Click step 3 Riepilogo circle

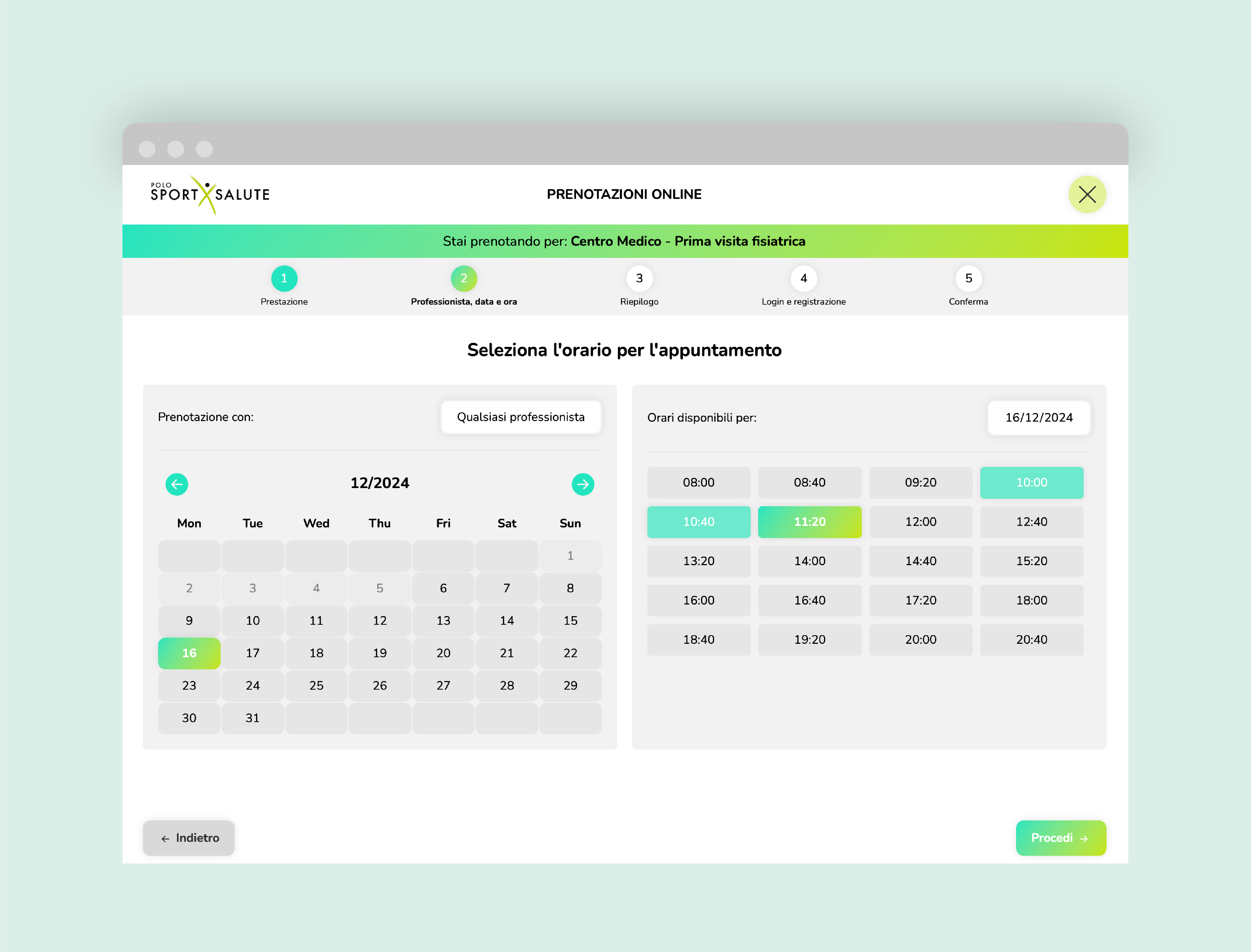639,278
